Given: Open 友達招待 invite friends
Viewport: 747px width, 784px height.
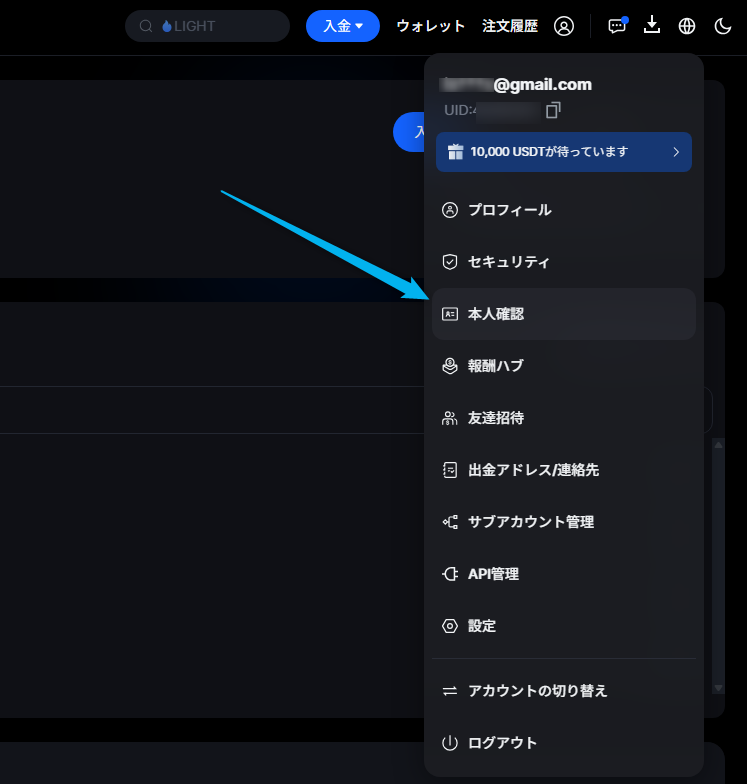Looking at the screenshot, I should [564, 418].
